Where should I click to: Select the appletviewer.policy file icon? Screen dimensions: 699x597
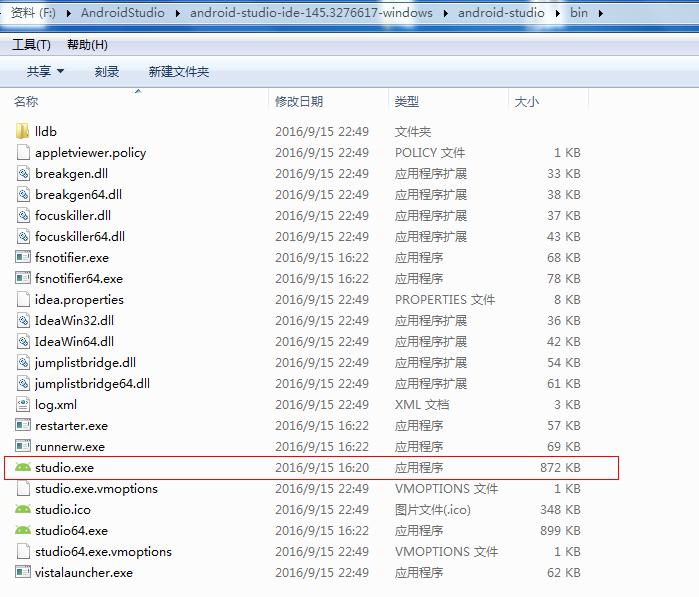[x=23, y=152]
